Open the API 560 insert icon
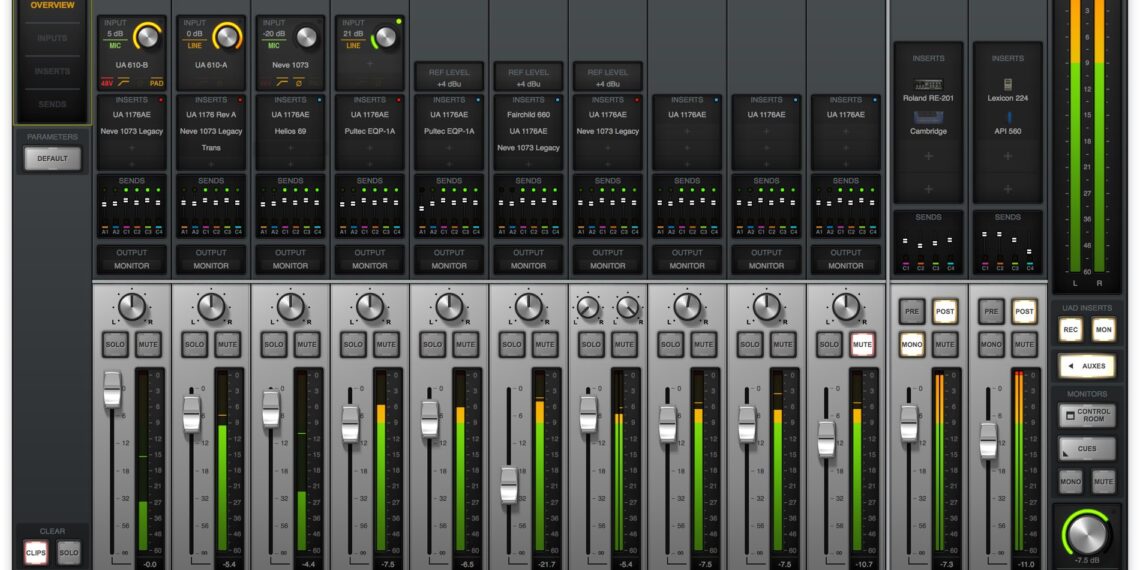 pos(1008,120)
